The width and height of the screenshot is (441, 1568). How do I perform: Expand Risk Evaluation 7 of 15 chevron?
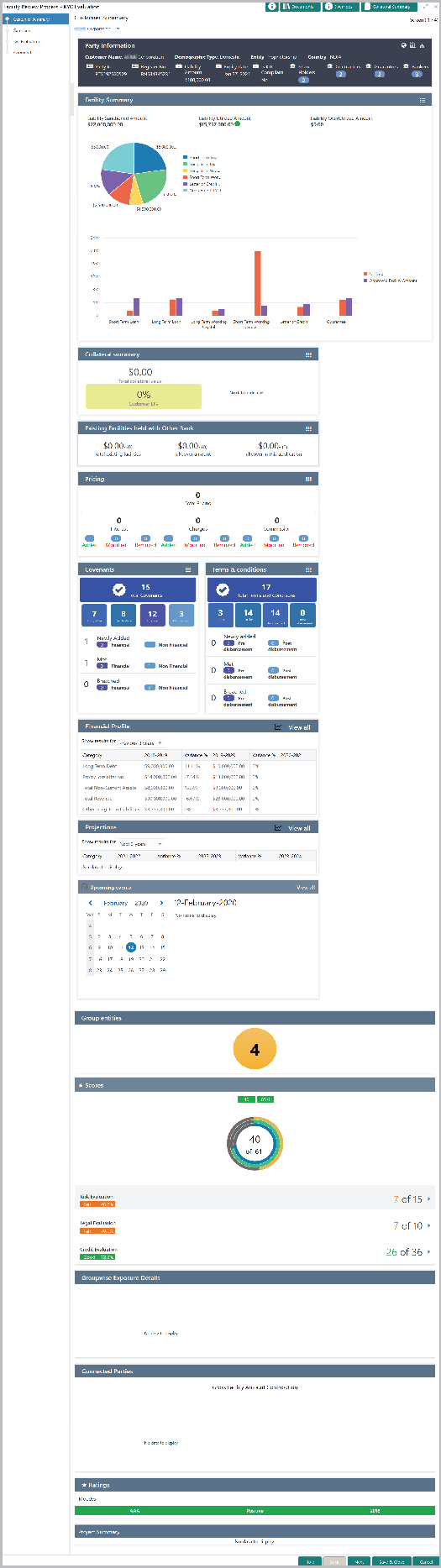429,1199
